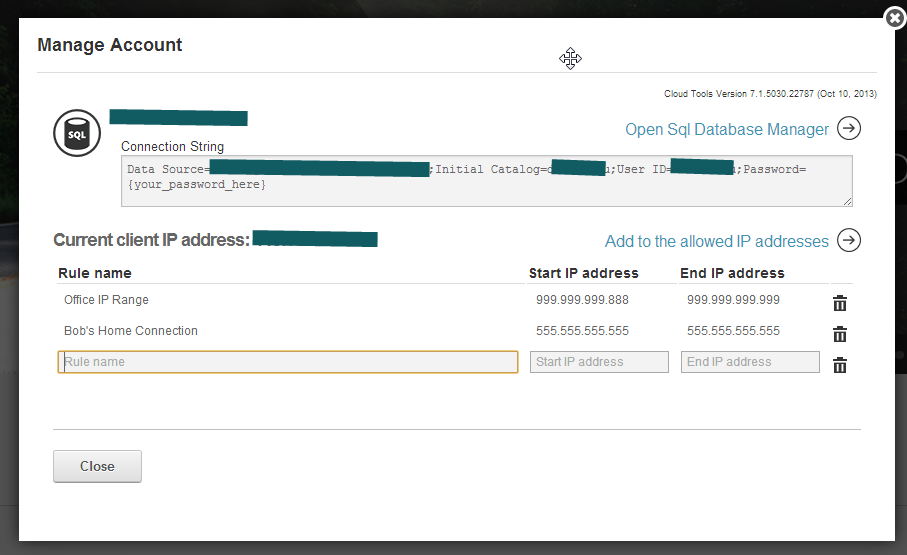Click the connection string textarea resize handle

pyautogui.click(x=847, y=201)
